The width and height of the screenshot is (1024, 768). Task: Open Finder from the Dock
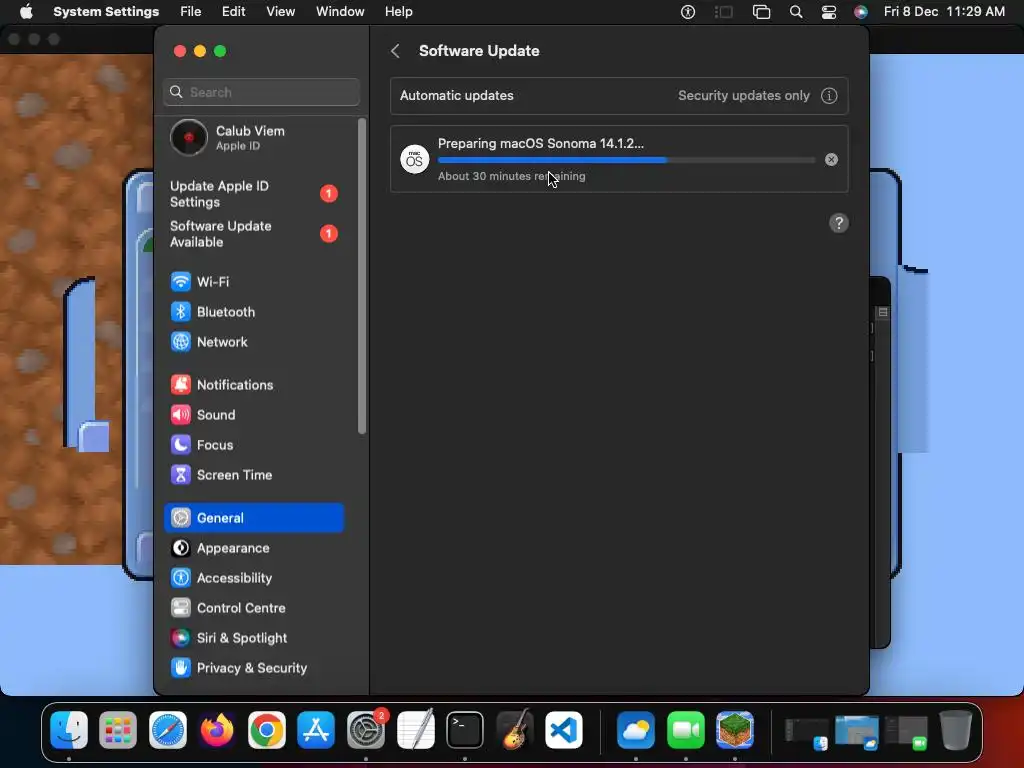pos(69,730)
